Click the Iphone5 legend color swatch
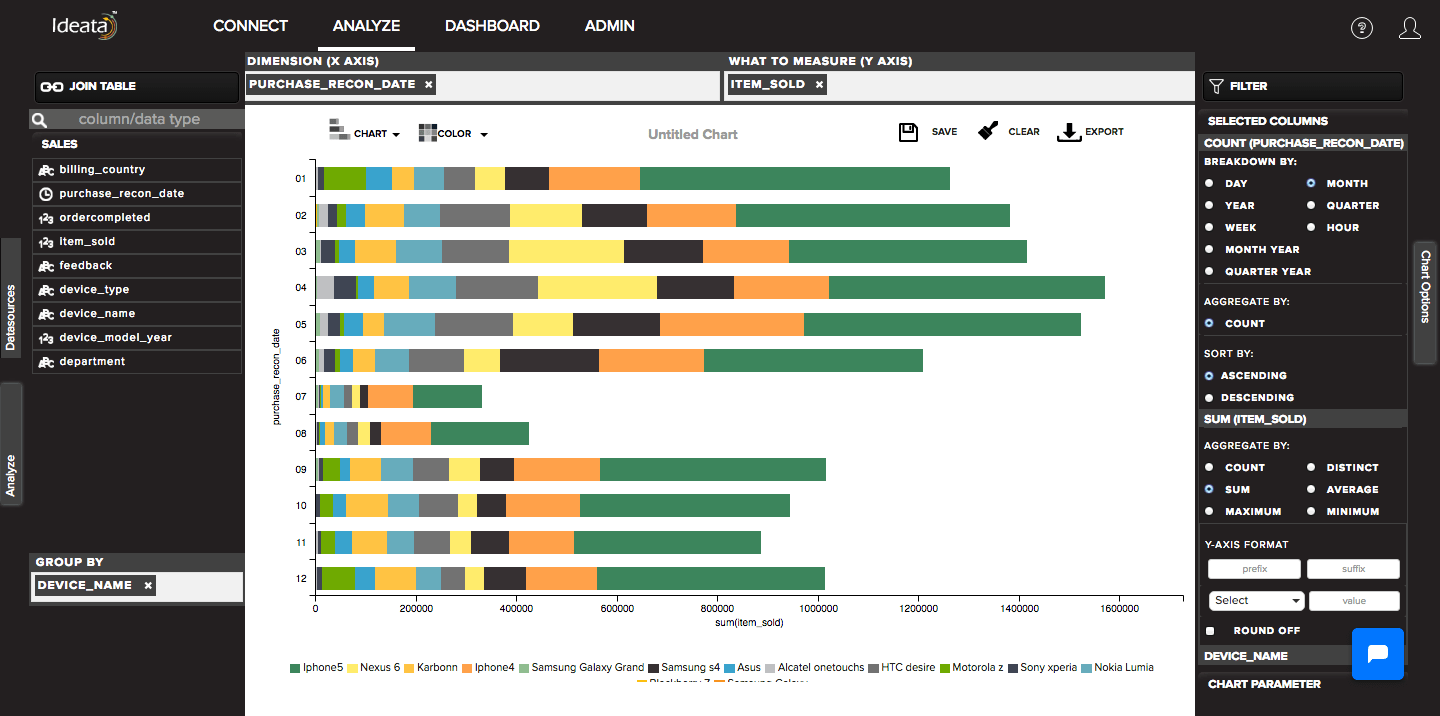 click(x=295, y=667)
